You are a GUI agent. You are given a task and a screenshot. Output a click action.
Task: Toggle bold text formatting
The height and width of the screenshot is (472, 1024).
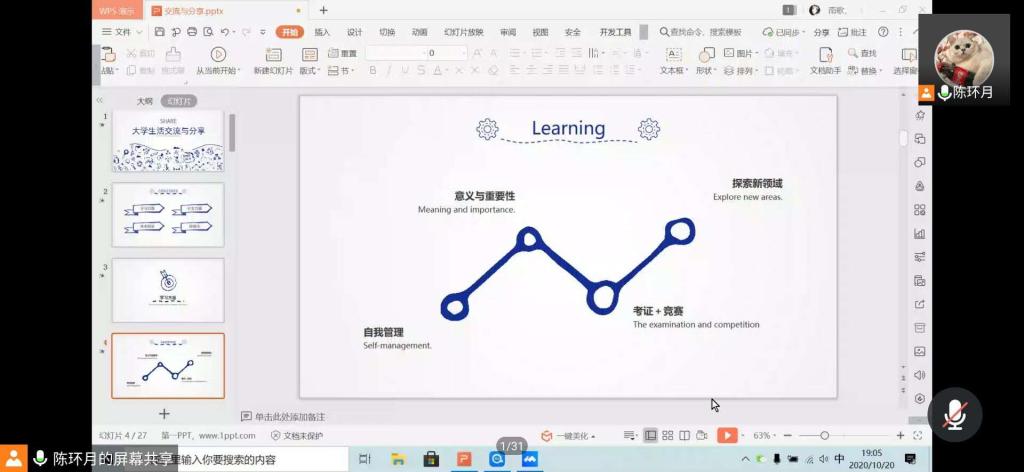373,71
